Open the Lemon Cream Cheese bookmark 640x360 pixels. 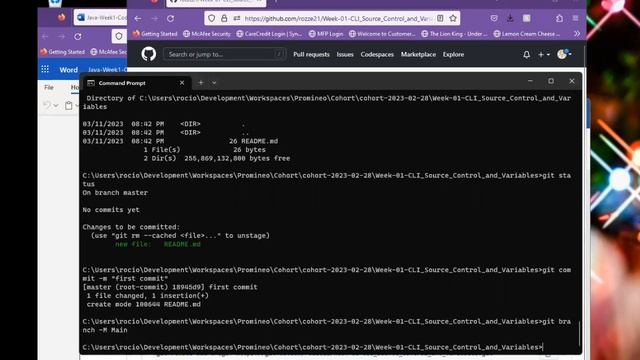(x=527, y=34)
